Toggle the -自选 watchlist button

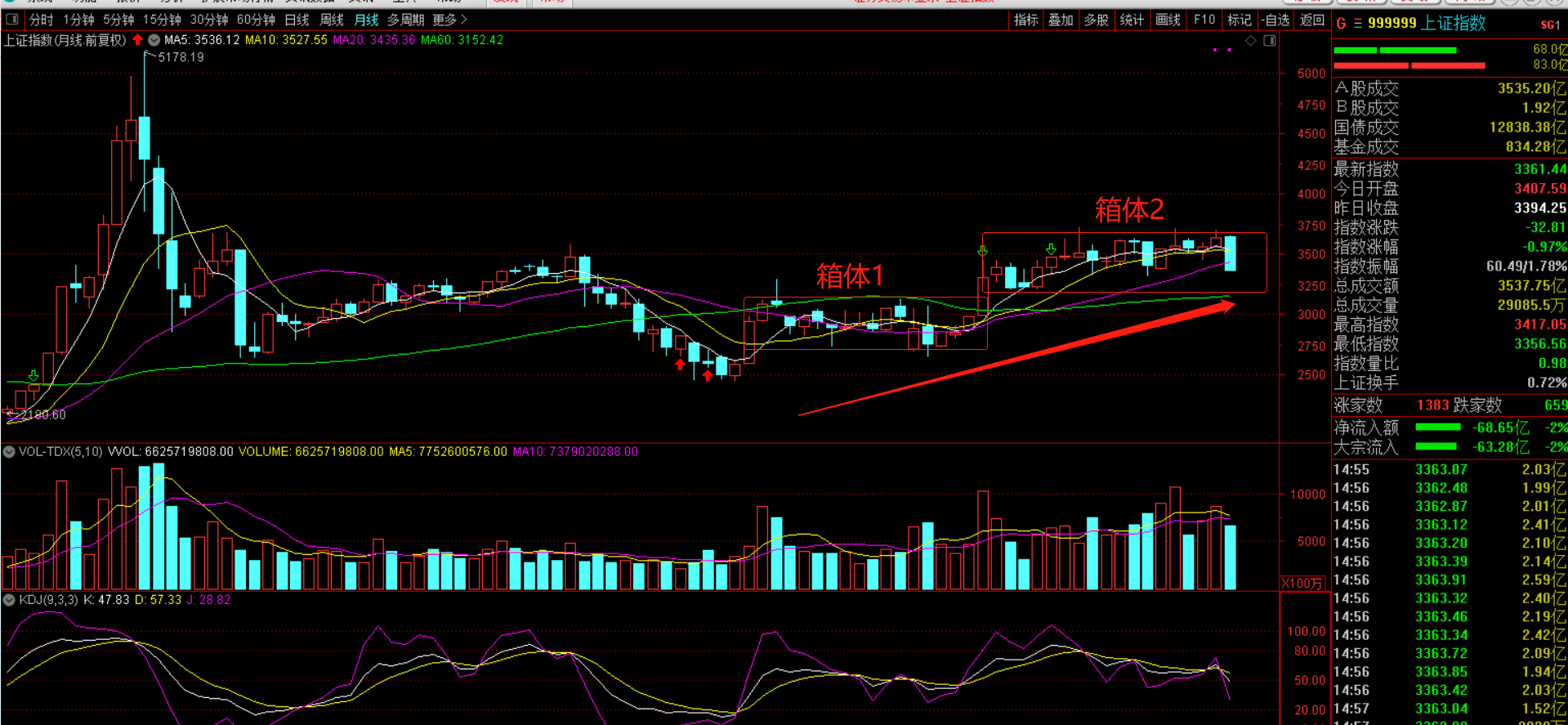[1275, 20]
